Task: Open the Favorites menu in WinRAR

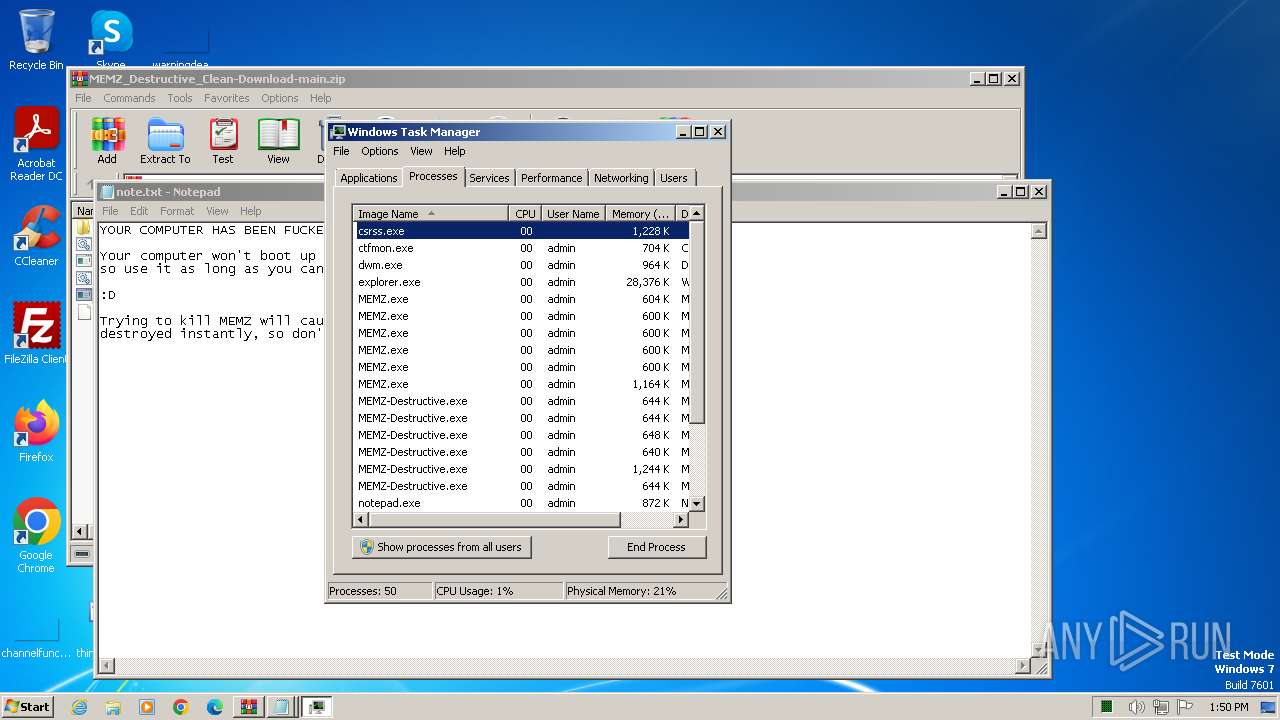Action: tap(227, 98)
